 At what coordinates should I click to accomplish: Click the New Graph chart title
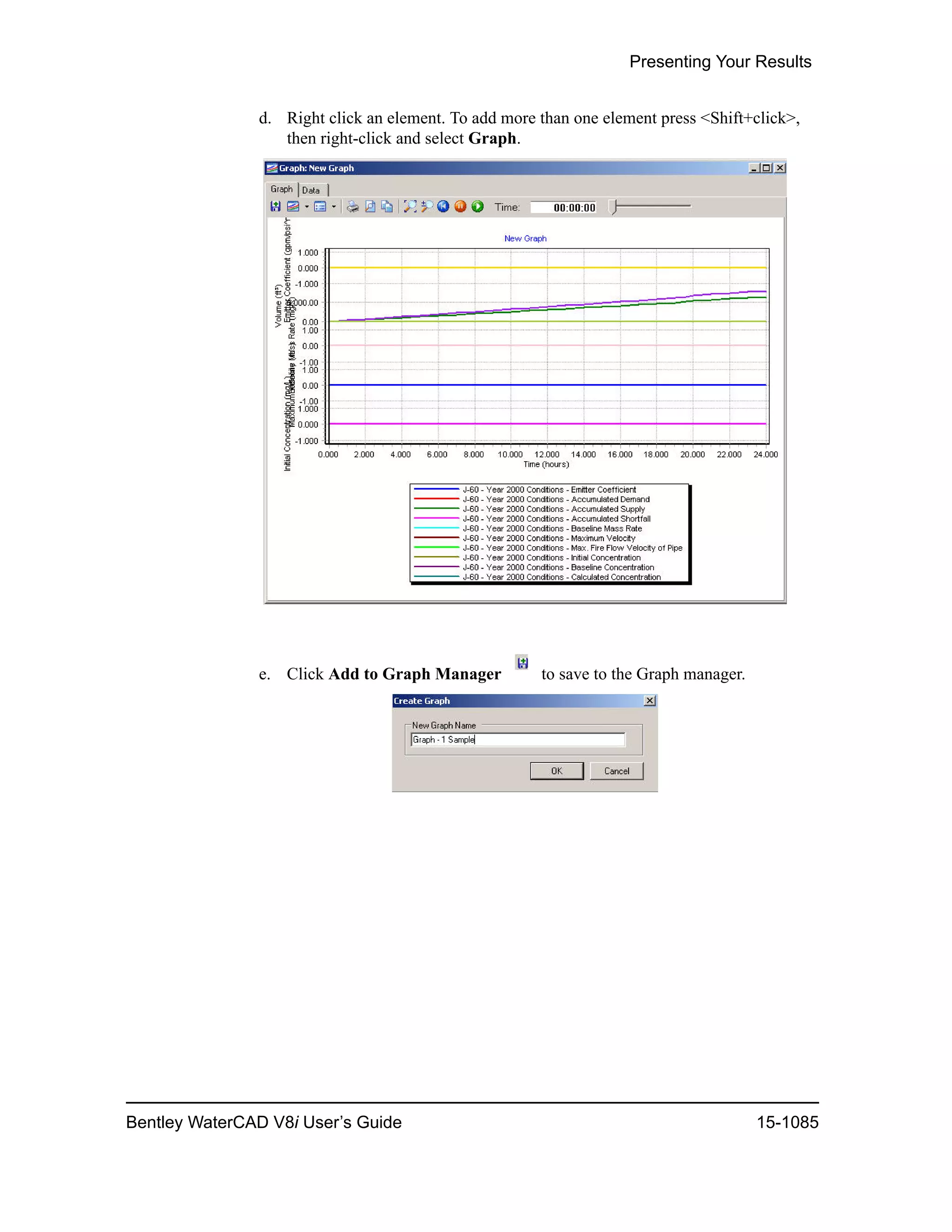pyautogui.click(x=525, y=238)
